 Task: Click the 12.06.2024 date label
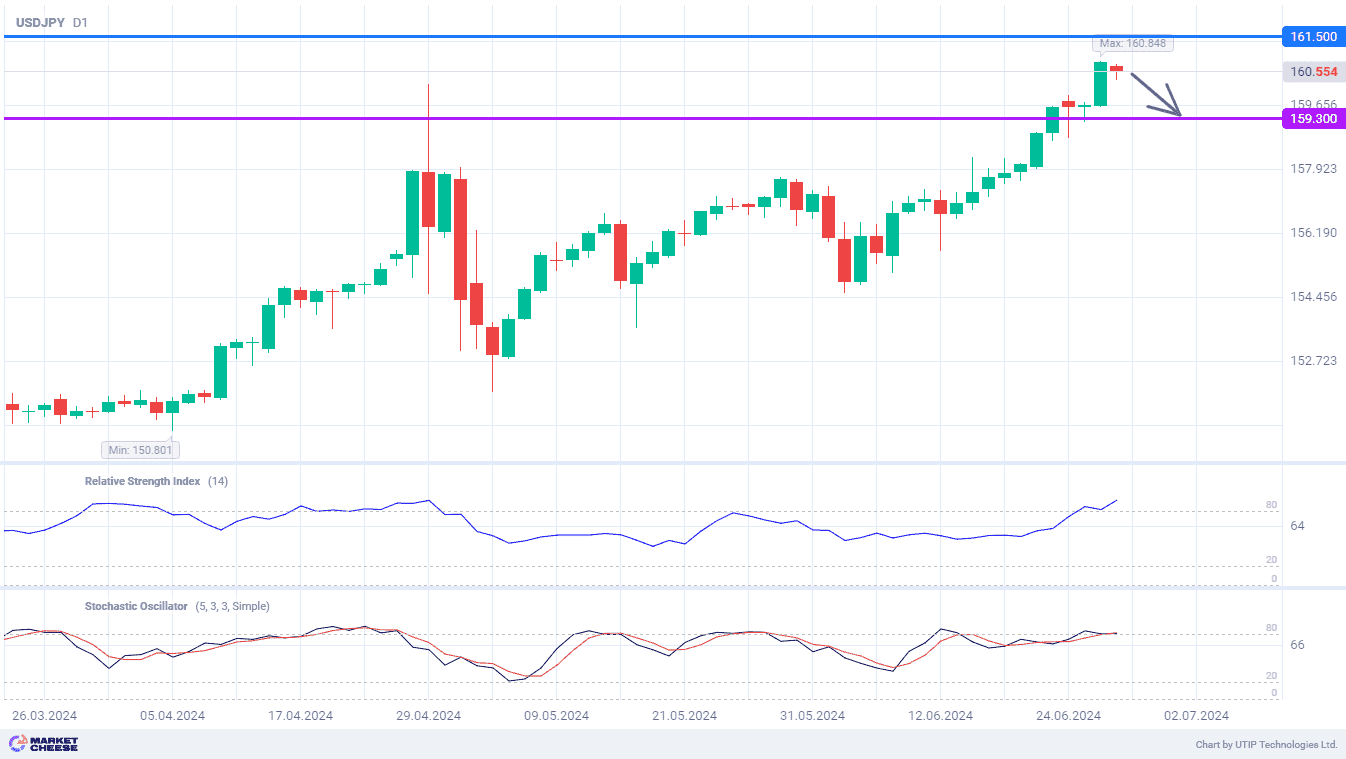(940, 716)
